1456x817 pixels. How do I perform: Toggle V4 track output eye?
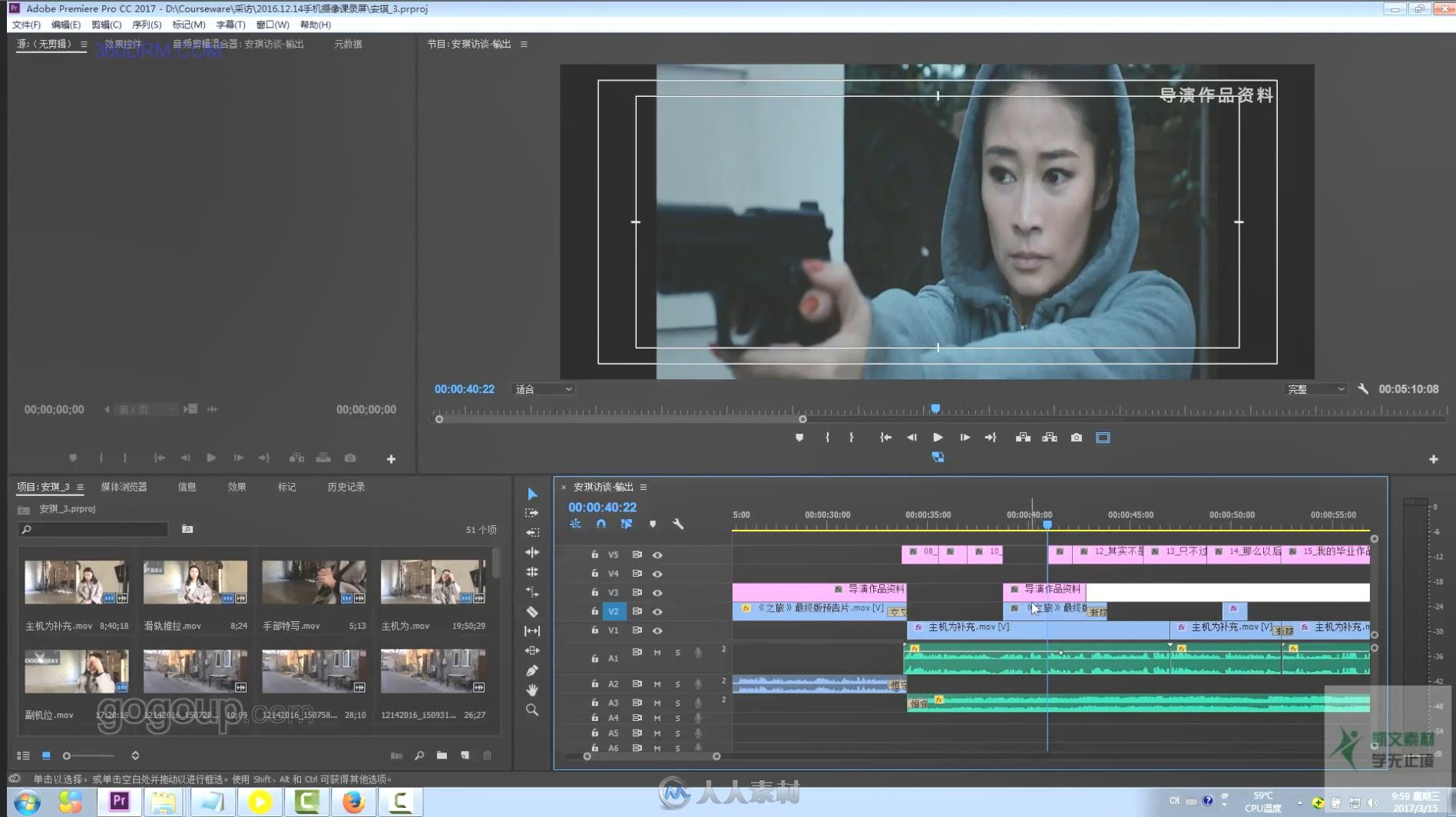pos(657,574)
